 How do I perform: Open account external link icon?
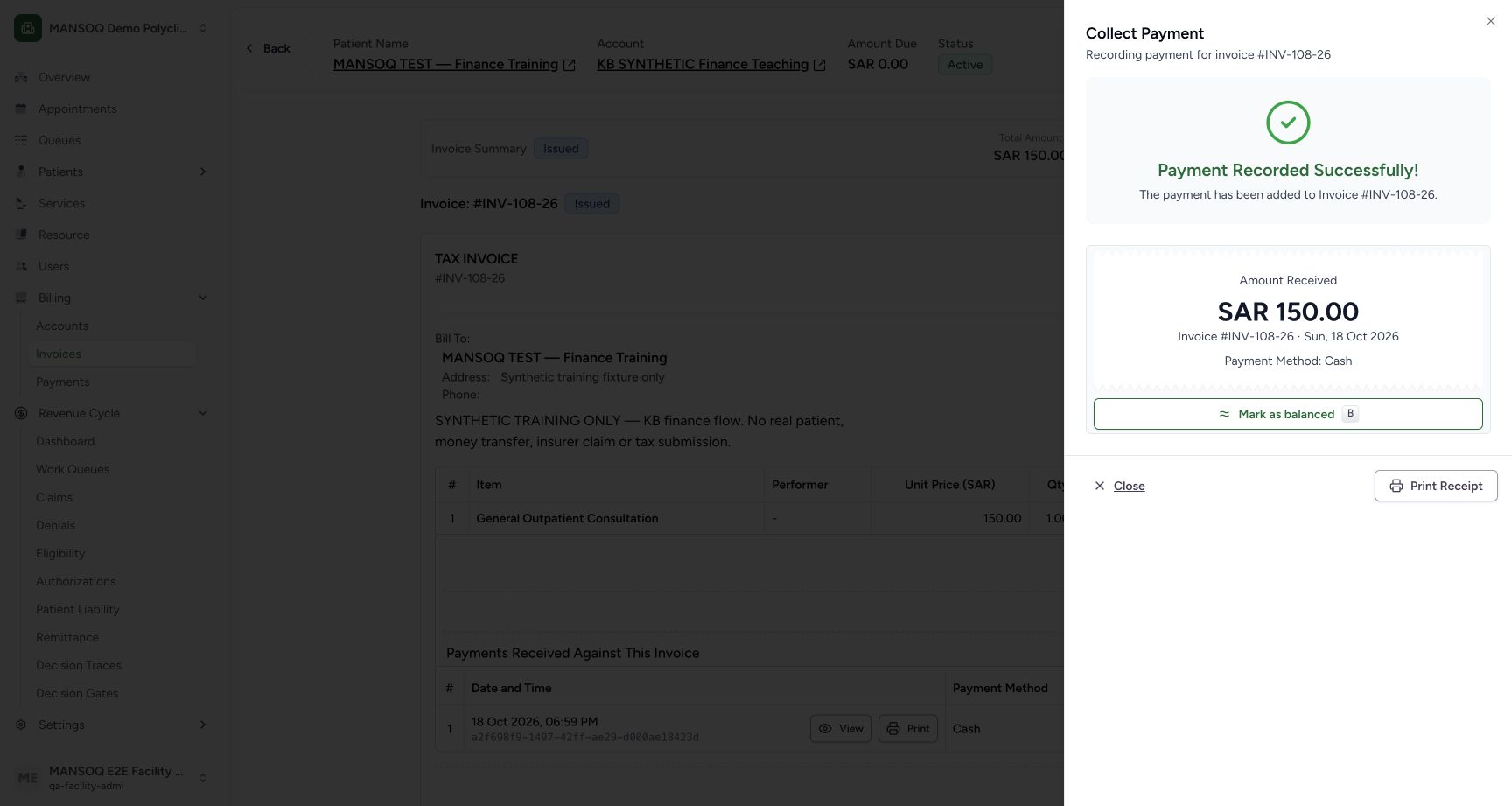click(x=820, y=65)
